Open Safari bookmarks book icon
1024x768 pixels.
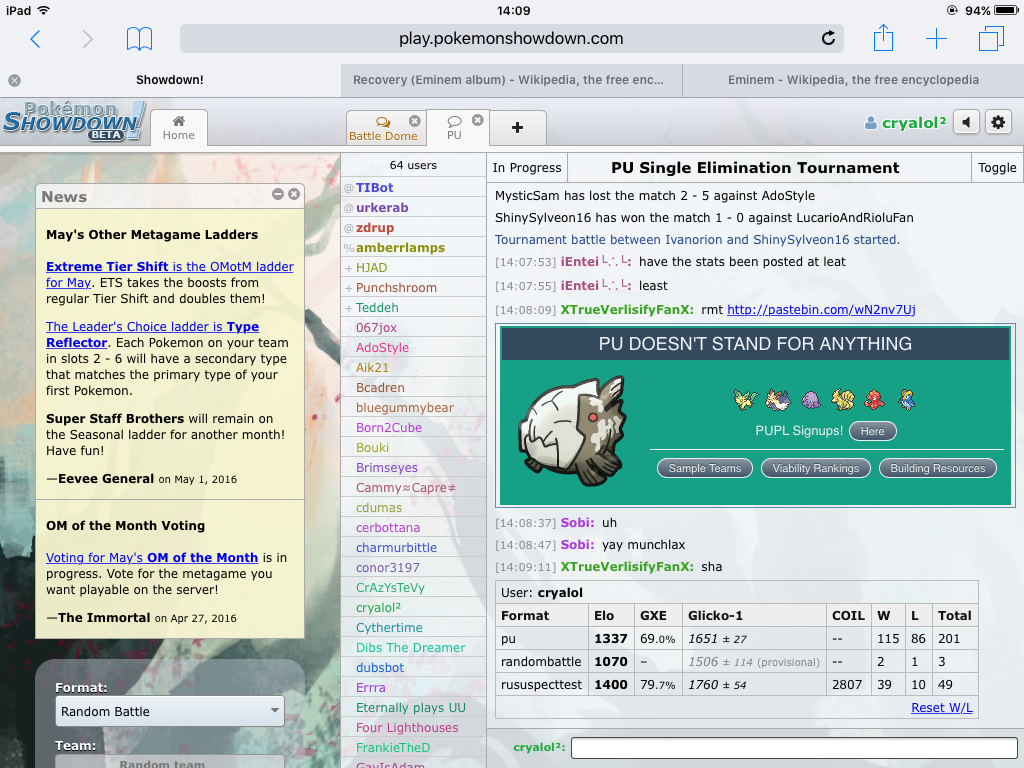click(x=139, y=39)
